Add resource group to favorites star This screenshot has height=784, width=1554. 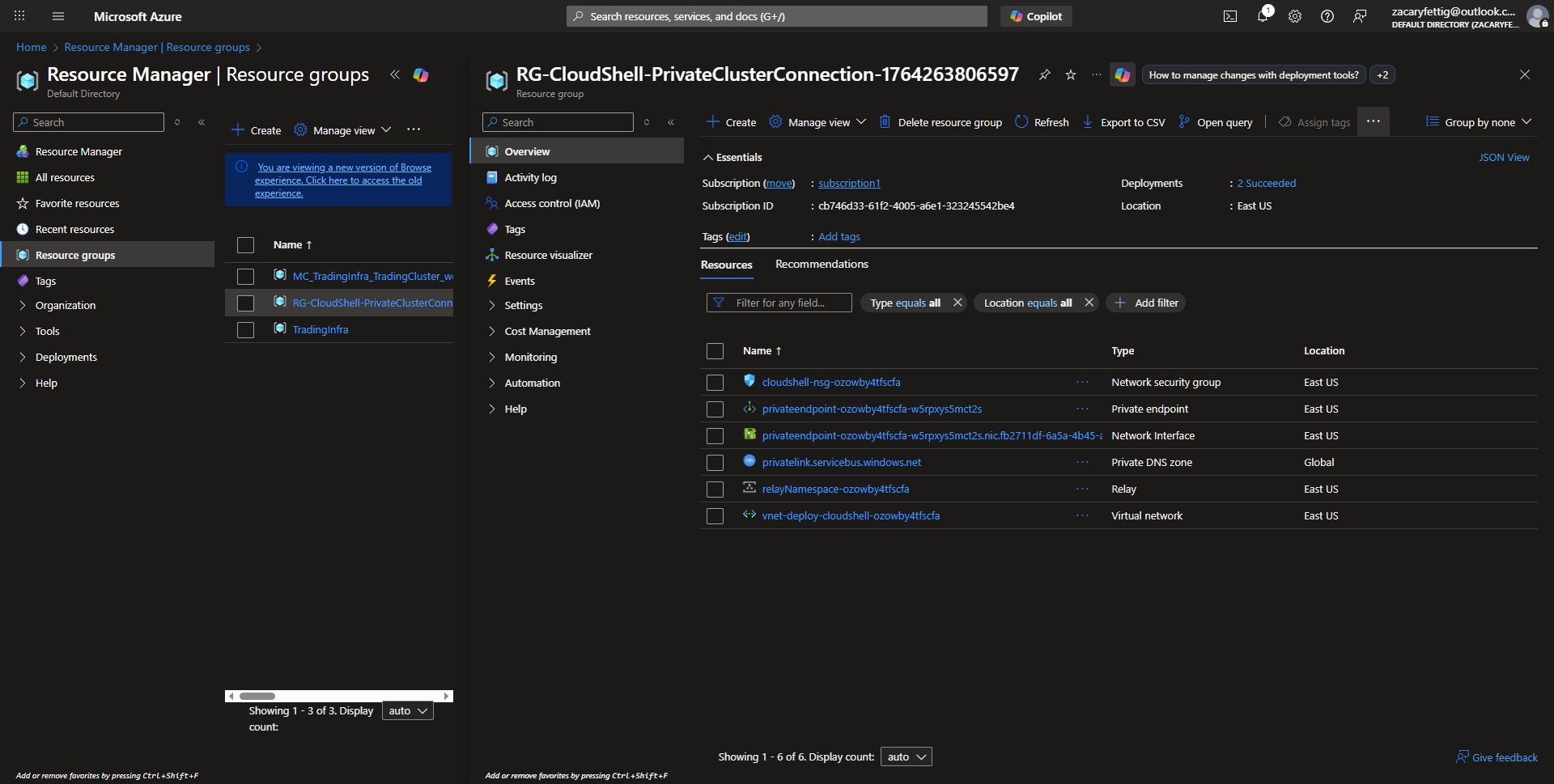click(x=1070, y=75)
